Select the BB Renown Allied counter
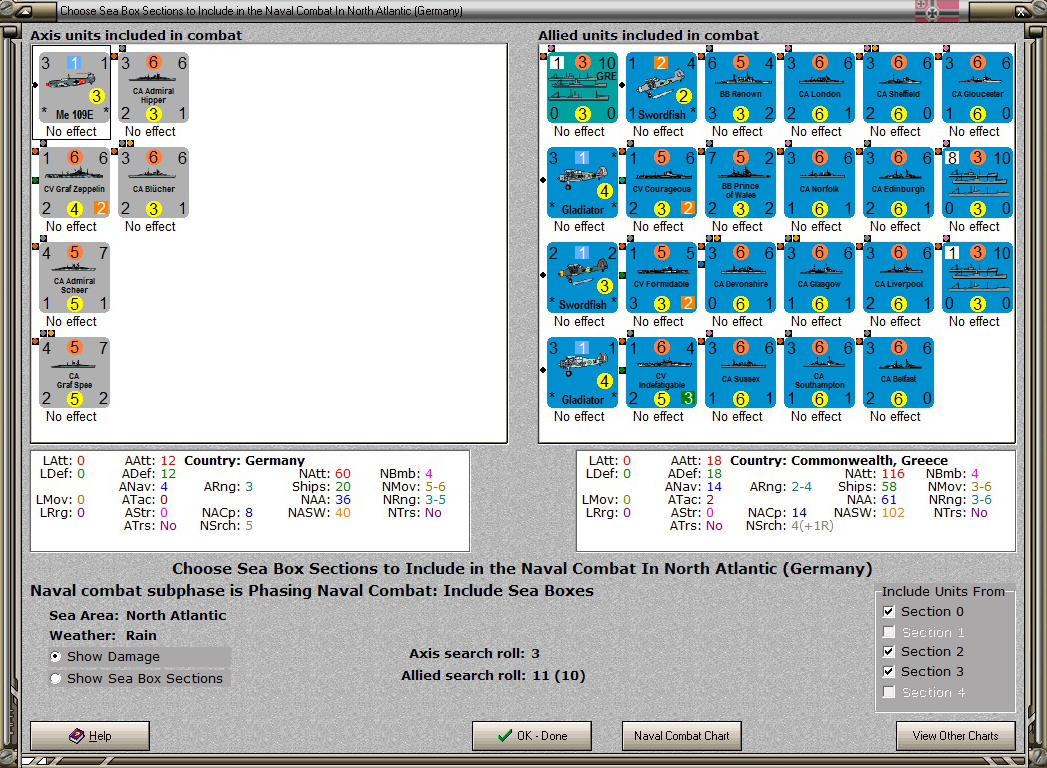 click(x=740, y=88)
